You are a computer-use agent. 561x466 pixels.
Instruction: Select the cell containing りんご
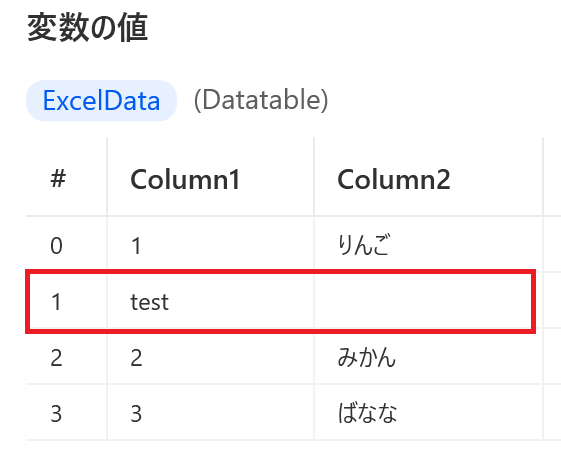428,246
